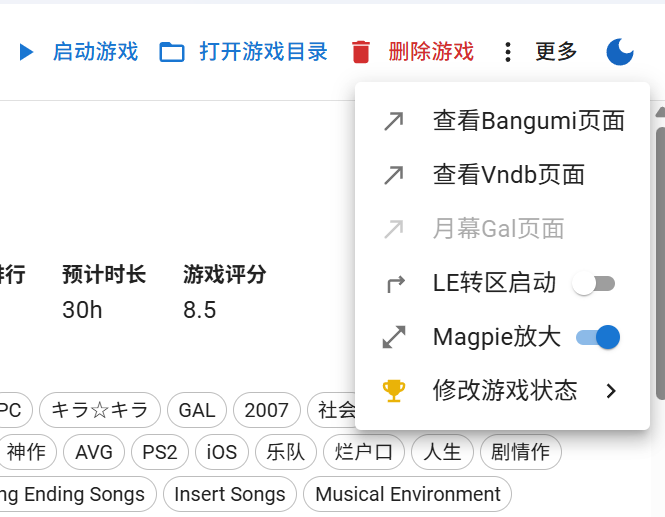
Task: Click the arrow icon beside 查看Bangumi页面
Action: click(394, 121)
